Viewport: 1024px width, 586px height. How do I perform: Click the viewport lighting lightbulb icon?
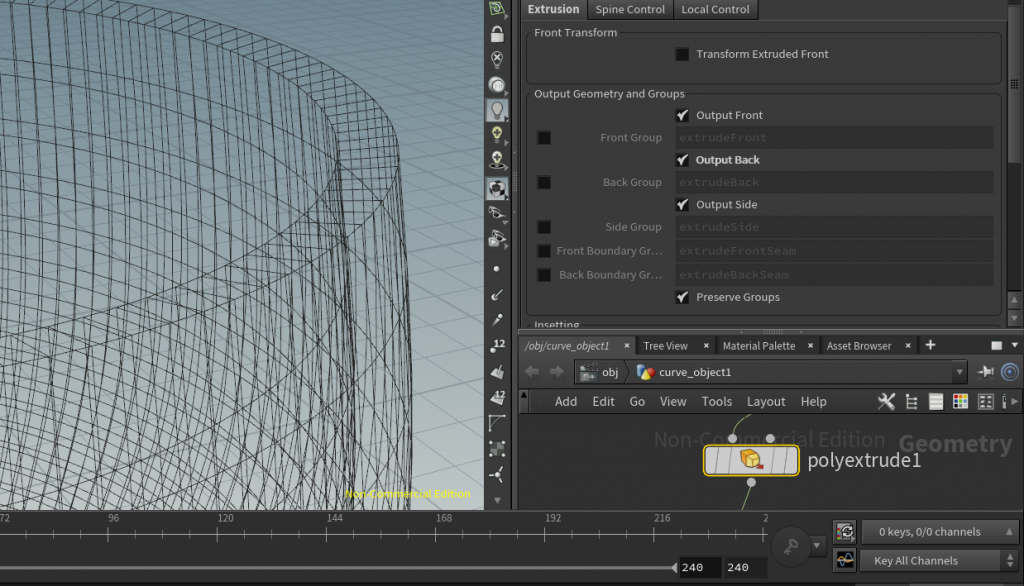pos(497,110)
